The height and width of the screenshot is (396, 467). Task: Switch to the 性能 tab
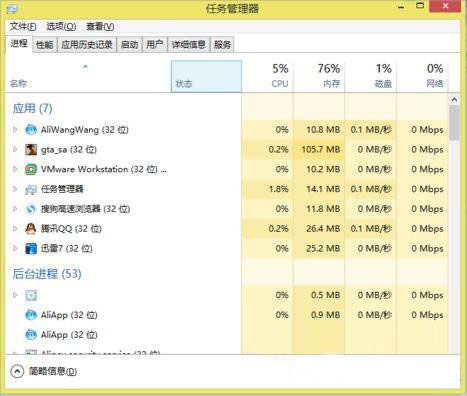pos(45,45)
